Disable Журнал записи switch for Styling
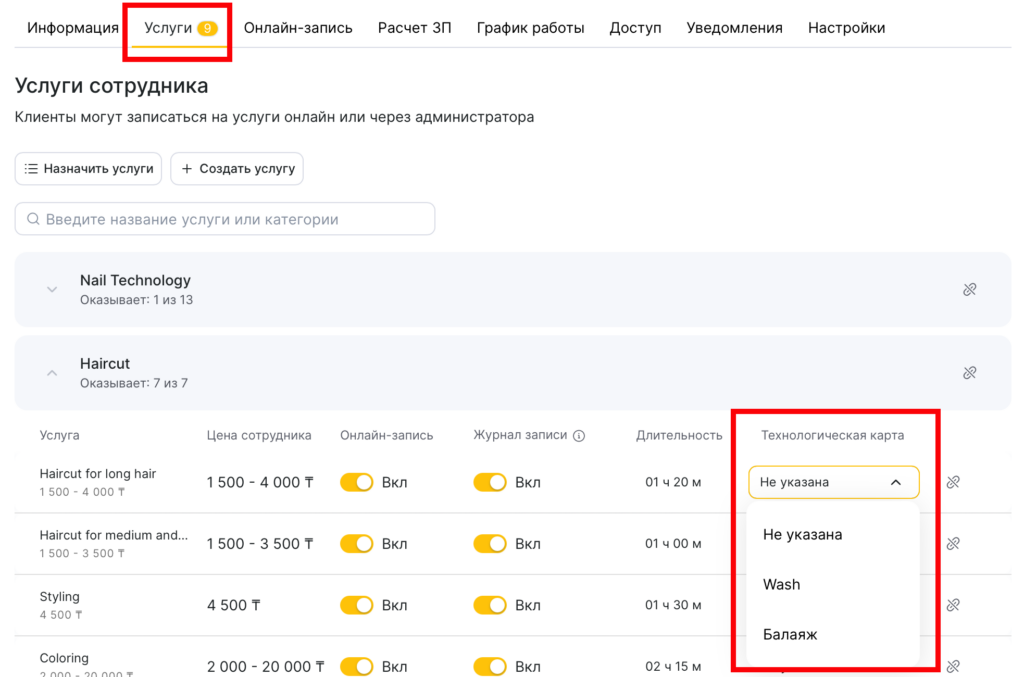Screen dimensions: 1024x677 [x=490, y=605]
